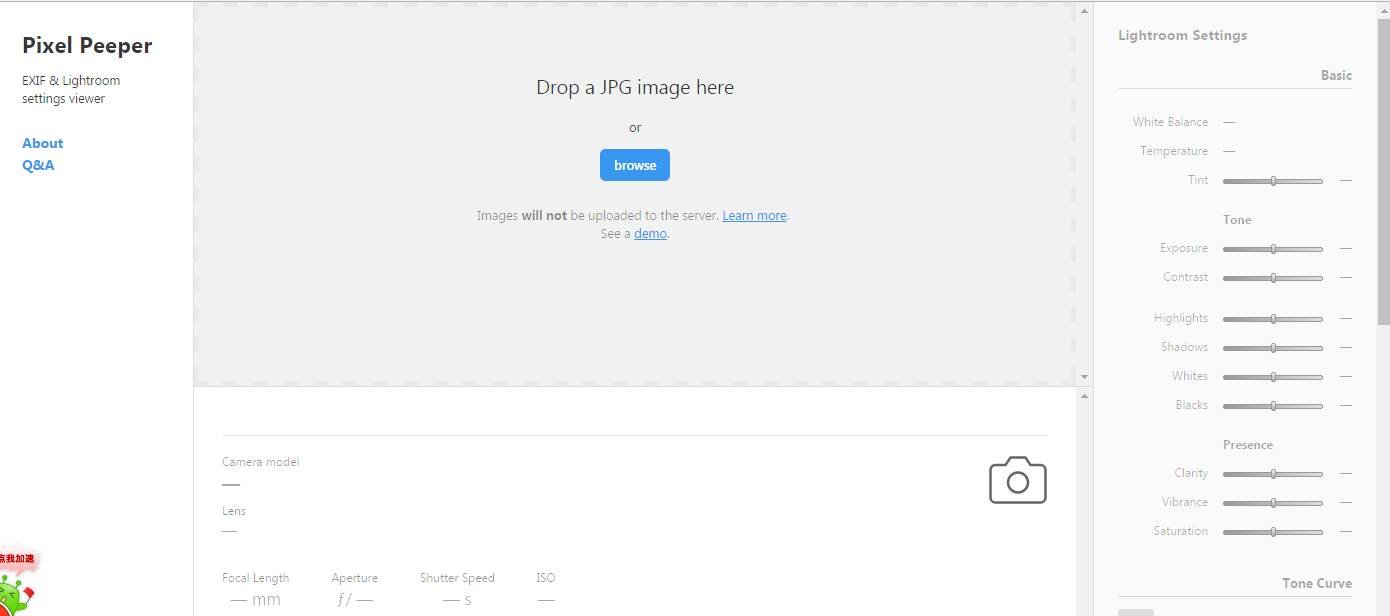Open the Learn more link

click(754, 215)
